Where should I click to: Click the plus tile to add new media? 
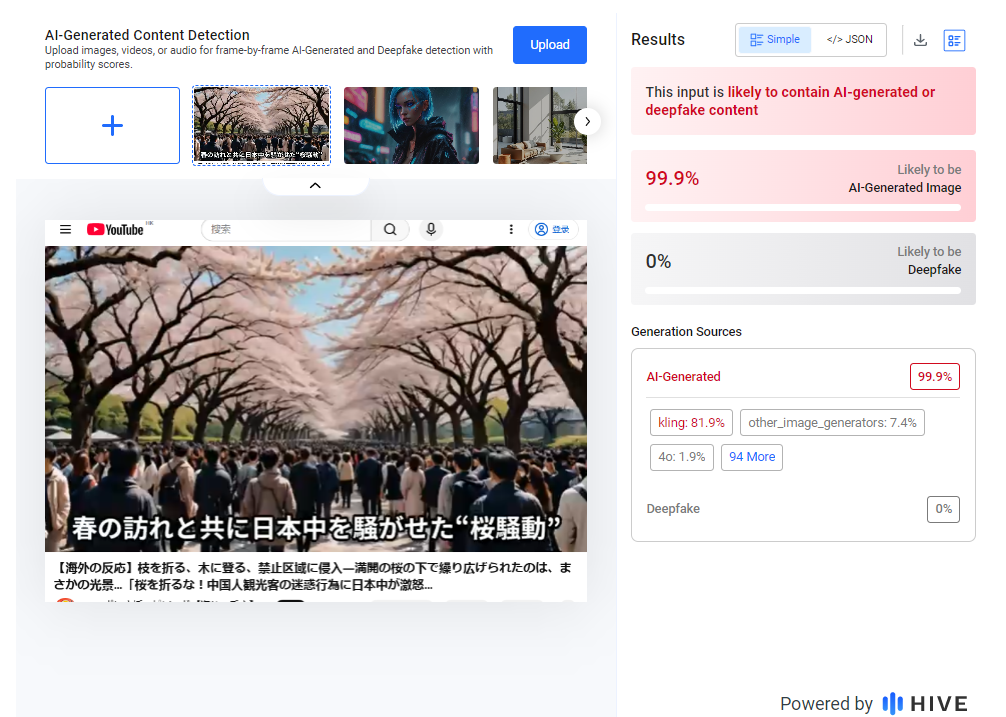click(x=112, y=125)
